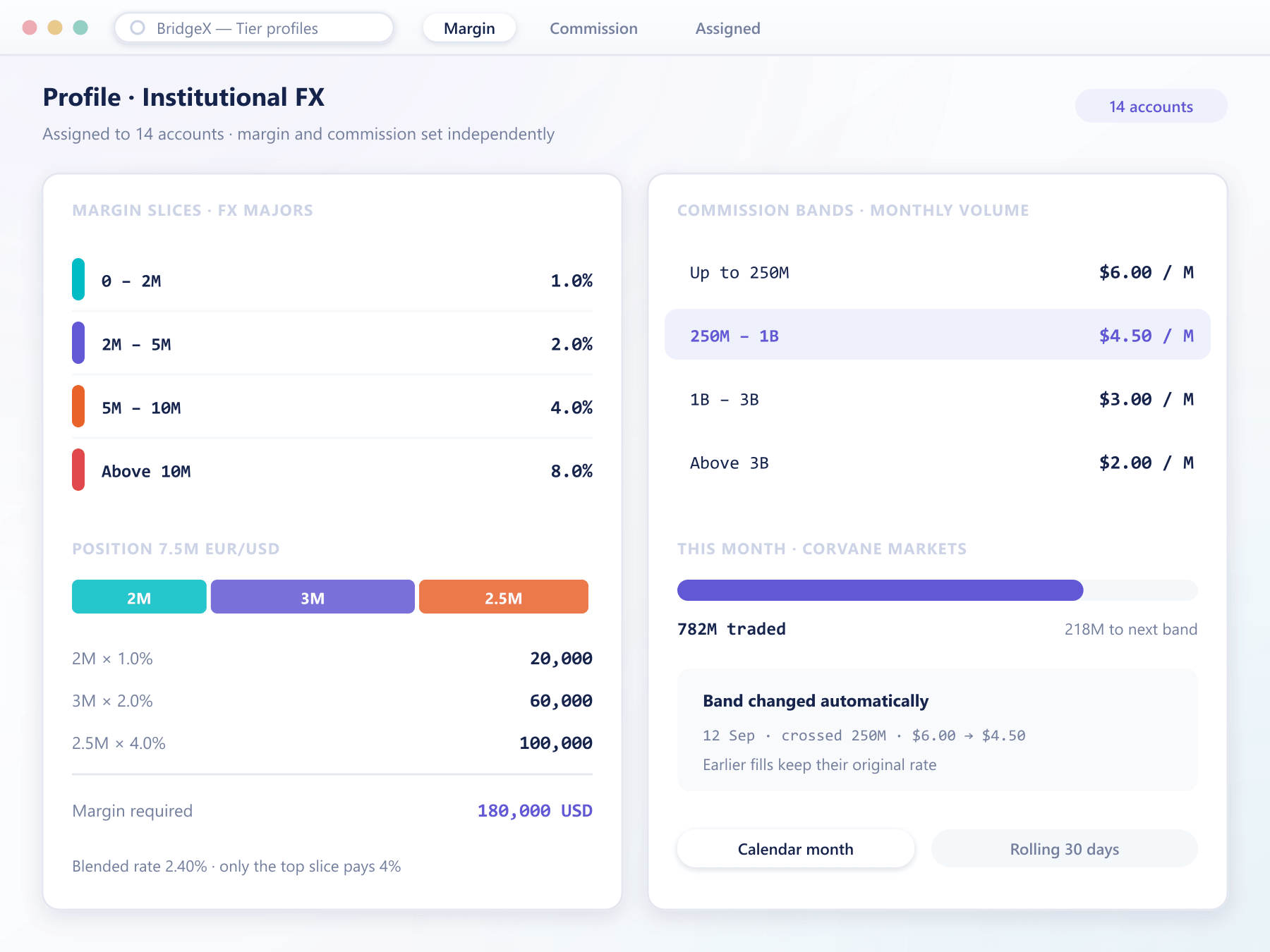Image resolution: width=1270 pixels, height=952 pixels.
Task: Click the Band changed automatically notice
Action: pos(938,731)
